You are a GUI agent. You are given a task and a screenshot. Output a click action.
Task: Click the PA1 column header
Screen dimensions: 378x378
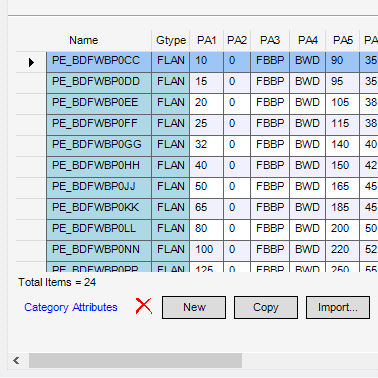pyautogui.click(x=206, y=40)
